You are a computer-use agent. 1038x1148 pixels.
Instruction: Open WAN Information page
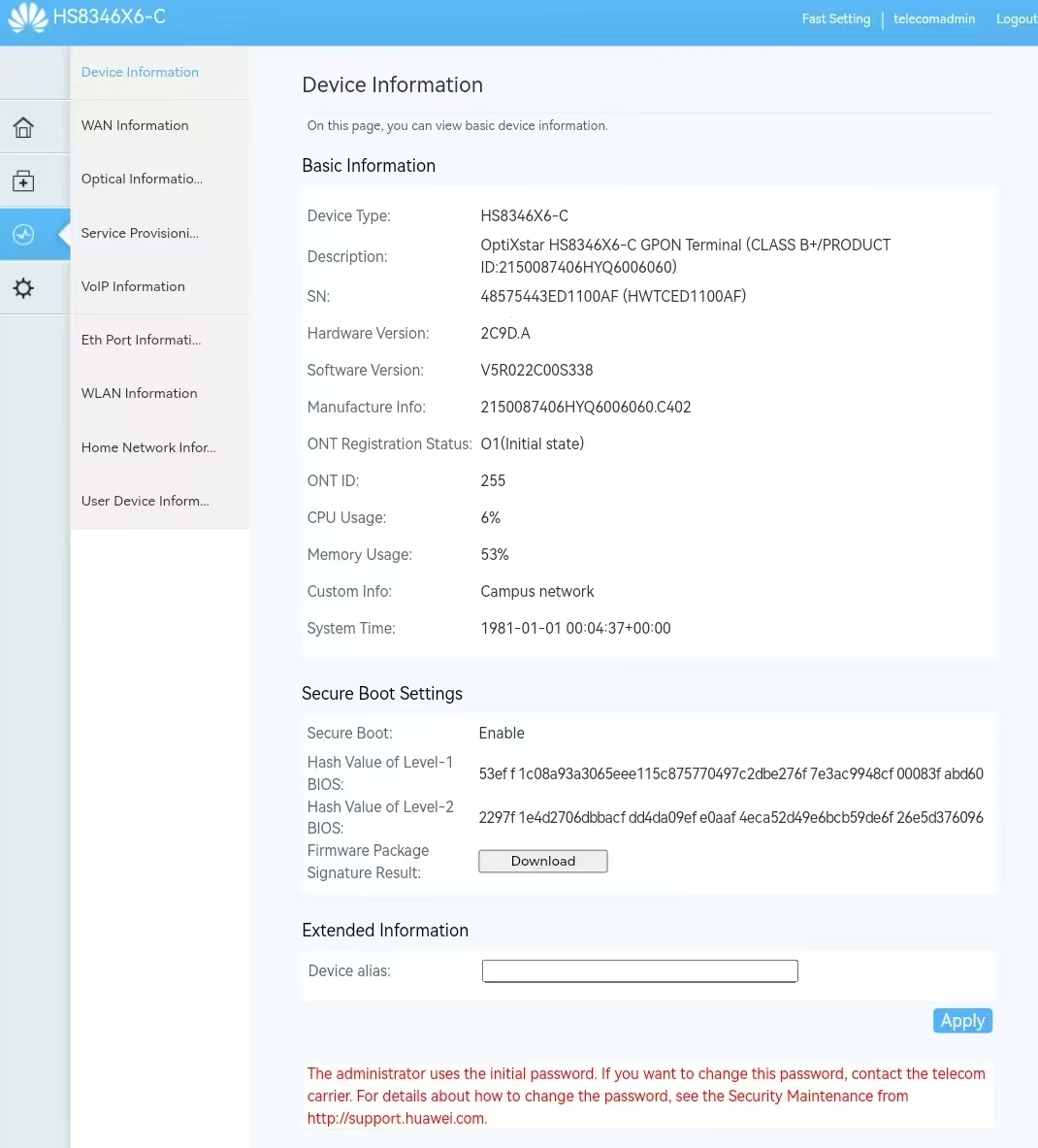(x=135, y=125)
